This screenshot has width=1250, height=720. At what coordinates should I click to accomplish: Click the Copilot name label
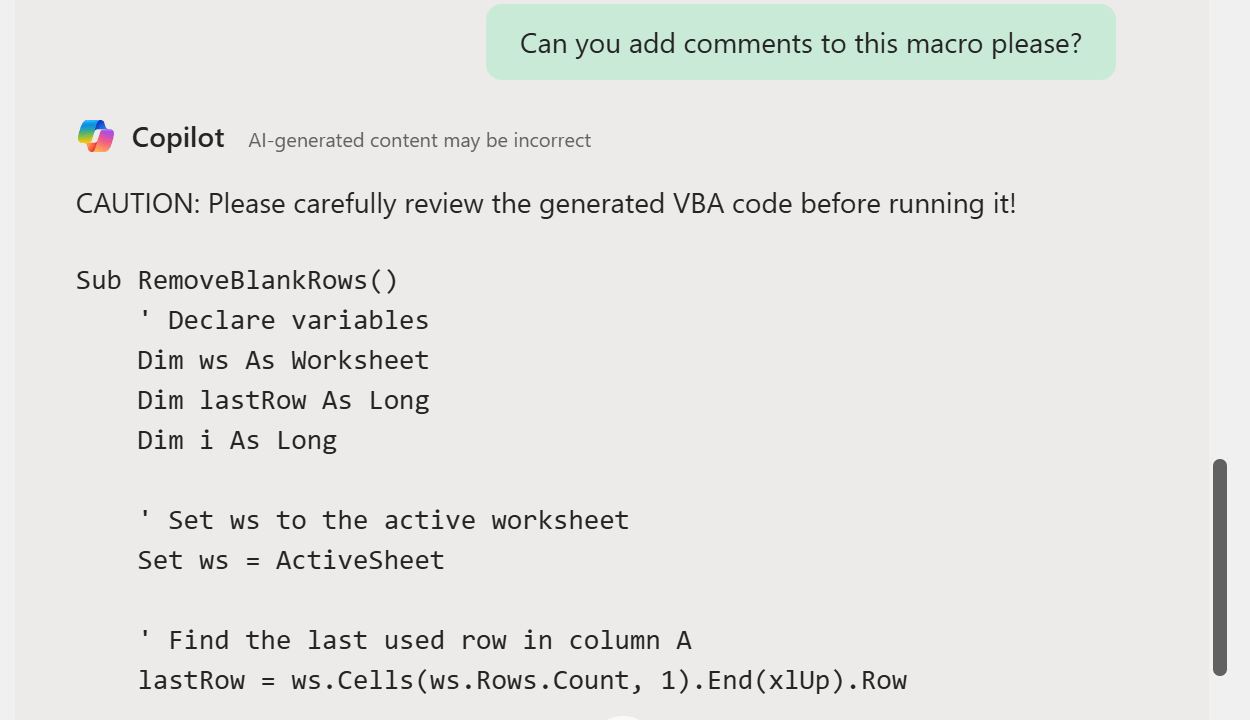(x=178, y=138)
